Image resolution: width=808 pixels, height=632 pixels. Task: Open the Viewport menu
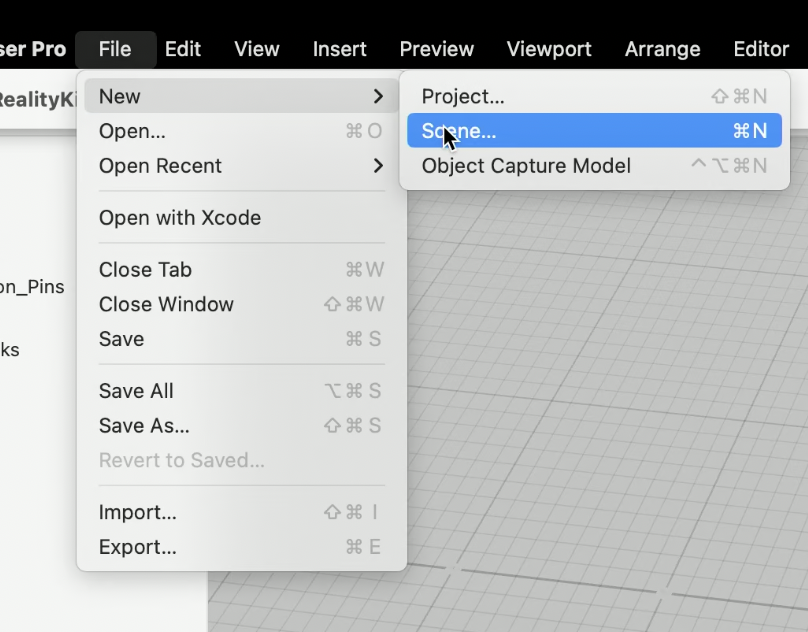(549, 49)
